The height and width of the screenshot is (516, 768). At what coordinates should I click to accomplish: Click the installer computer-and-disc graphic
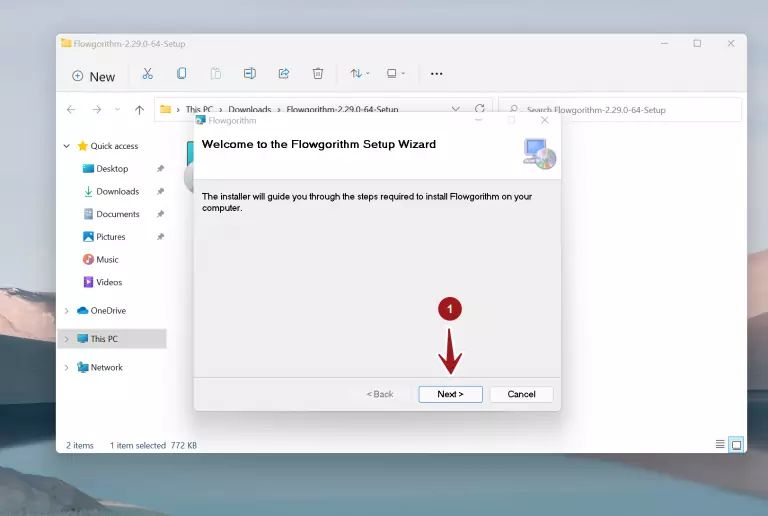click(x=539, y=154)
